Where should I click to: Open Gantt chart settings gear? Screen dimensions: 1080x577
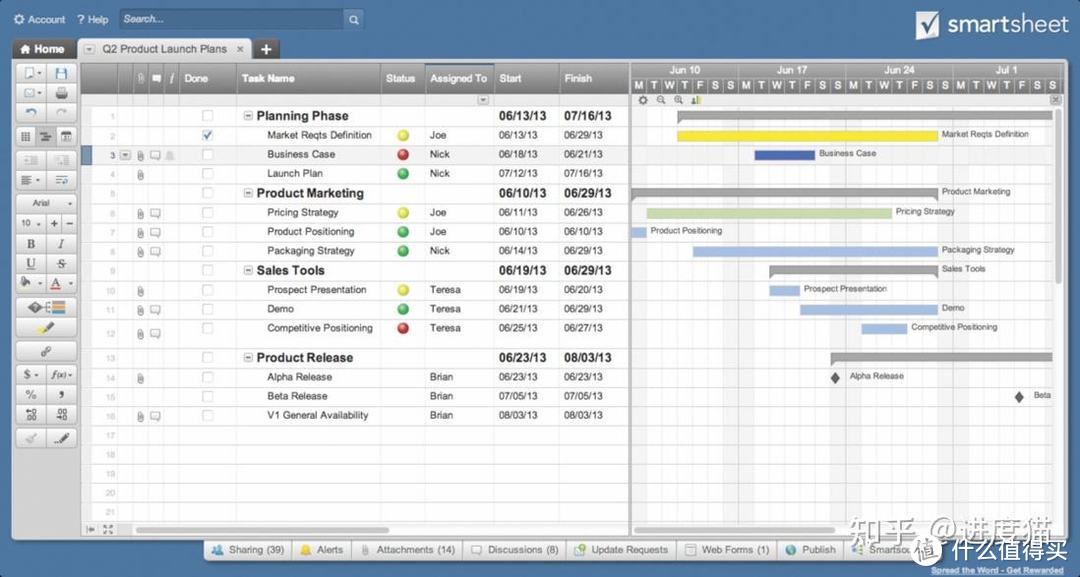click(643, 101)
